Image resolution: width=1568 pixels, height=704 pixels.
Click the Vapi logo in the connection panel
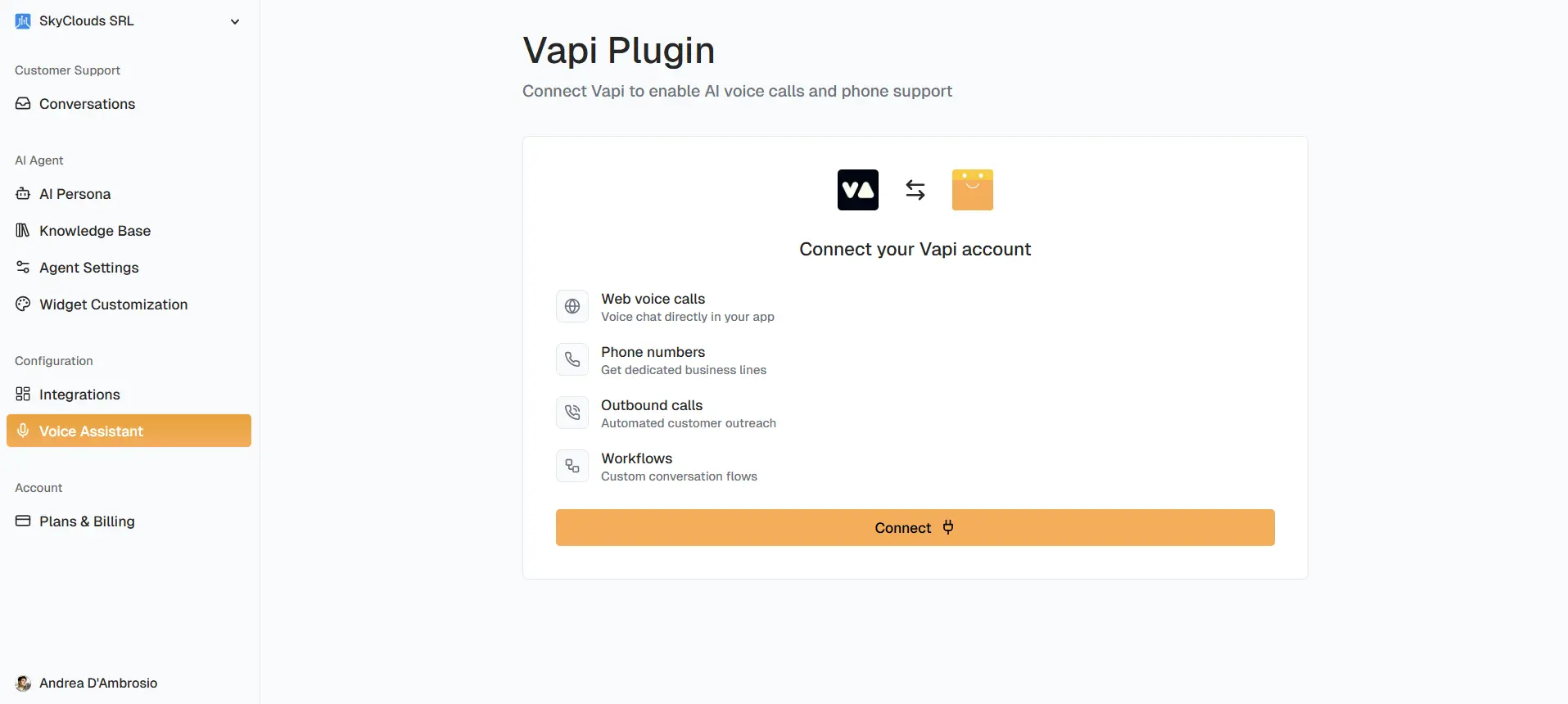857,189
